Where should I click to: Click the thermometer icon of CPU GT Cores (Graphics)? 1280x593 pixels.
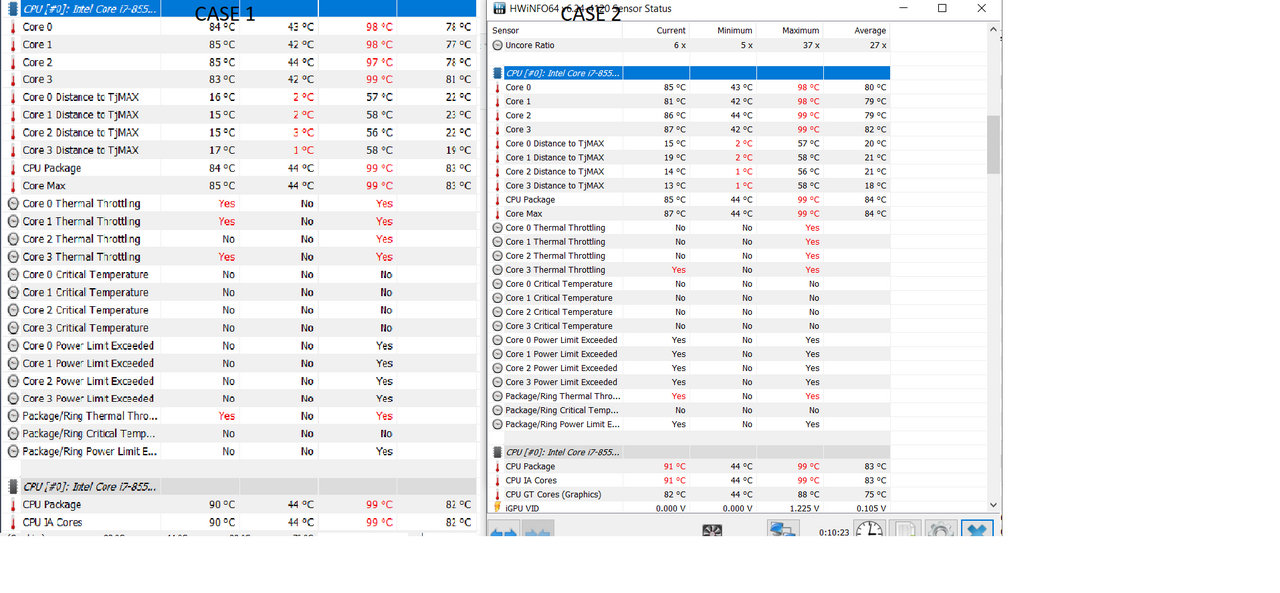[497, 494]
